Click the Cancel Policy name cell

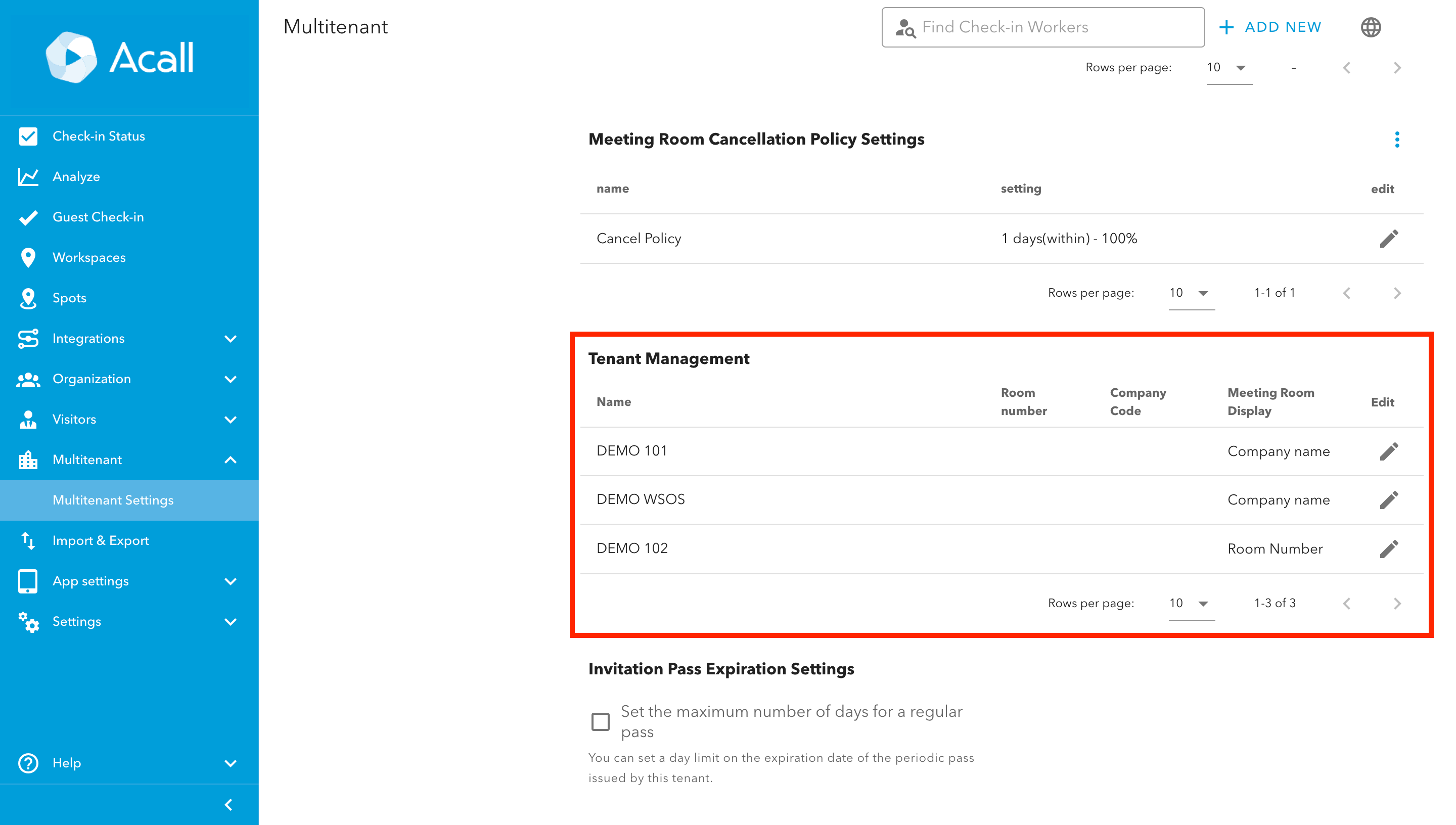point(639,239)
